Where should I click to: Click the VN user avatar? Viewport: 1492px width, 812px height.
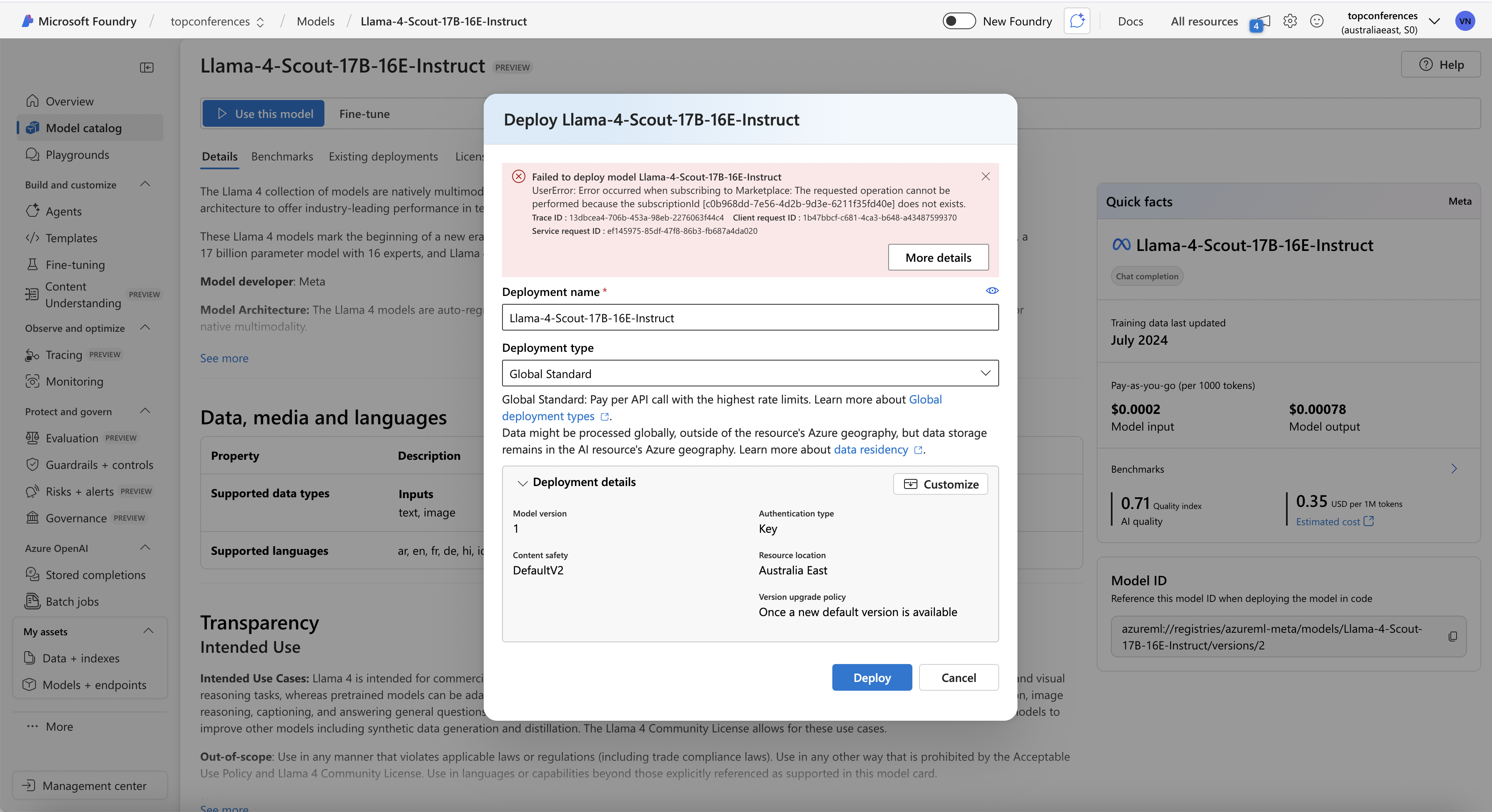(1465, 21)
